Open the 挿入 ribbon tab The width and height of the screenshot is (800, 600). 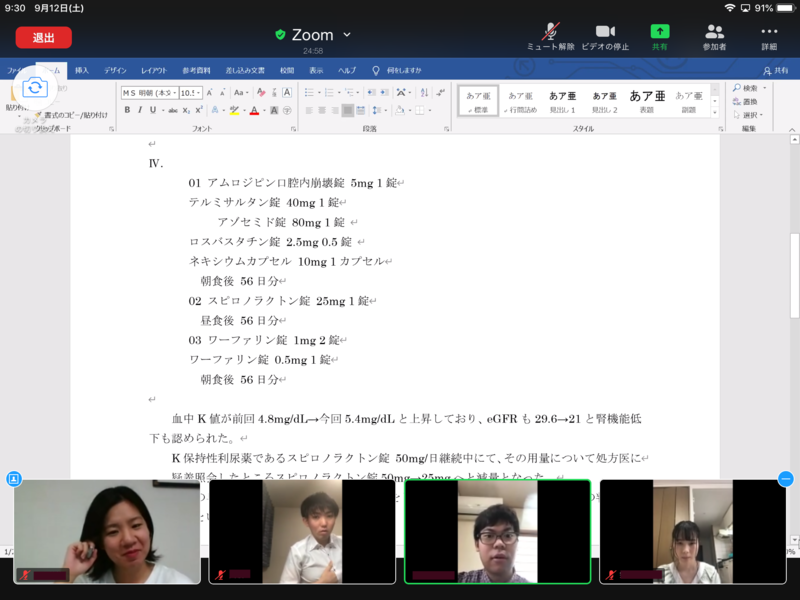(x=82, y=71)
